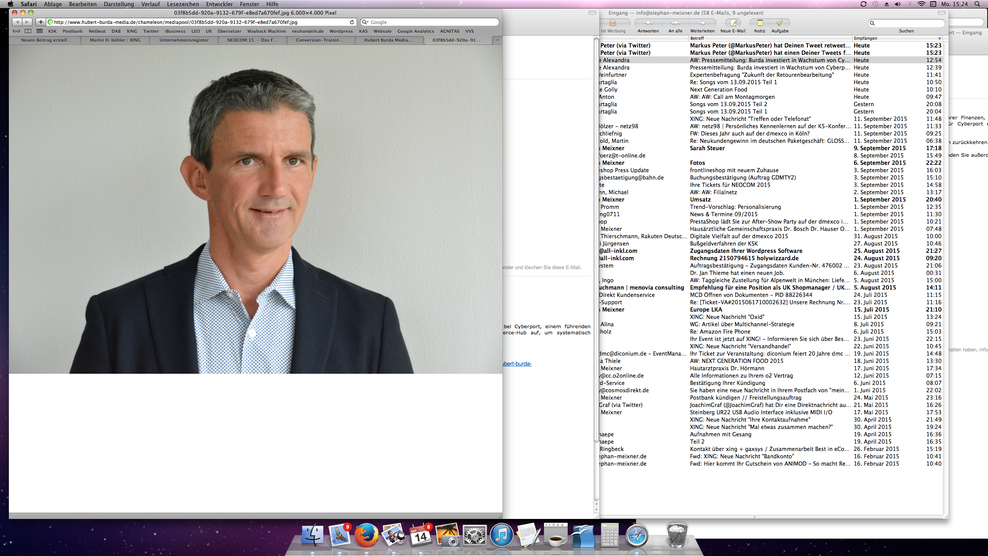Open the Trash in the Dock
988x556 pixels.
coord(677,535)
